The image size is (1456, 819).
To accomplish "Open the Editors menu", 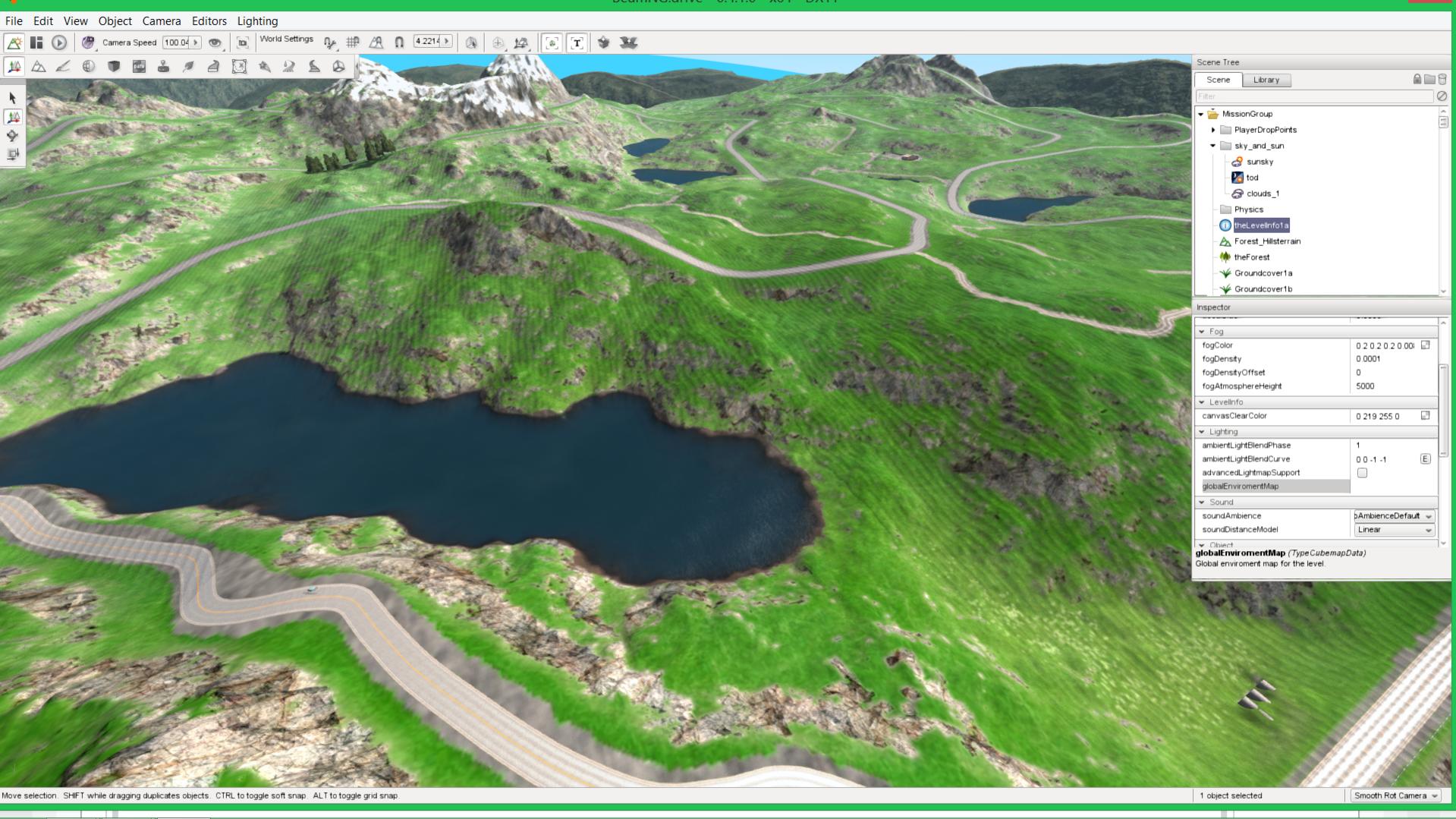I will [x=209, y=21].
